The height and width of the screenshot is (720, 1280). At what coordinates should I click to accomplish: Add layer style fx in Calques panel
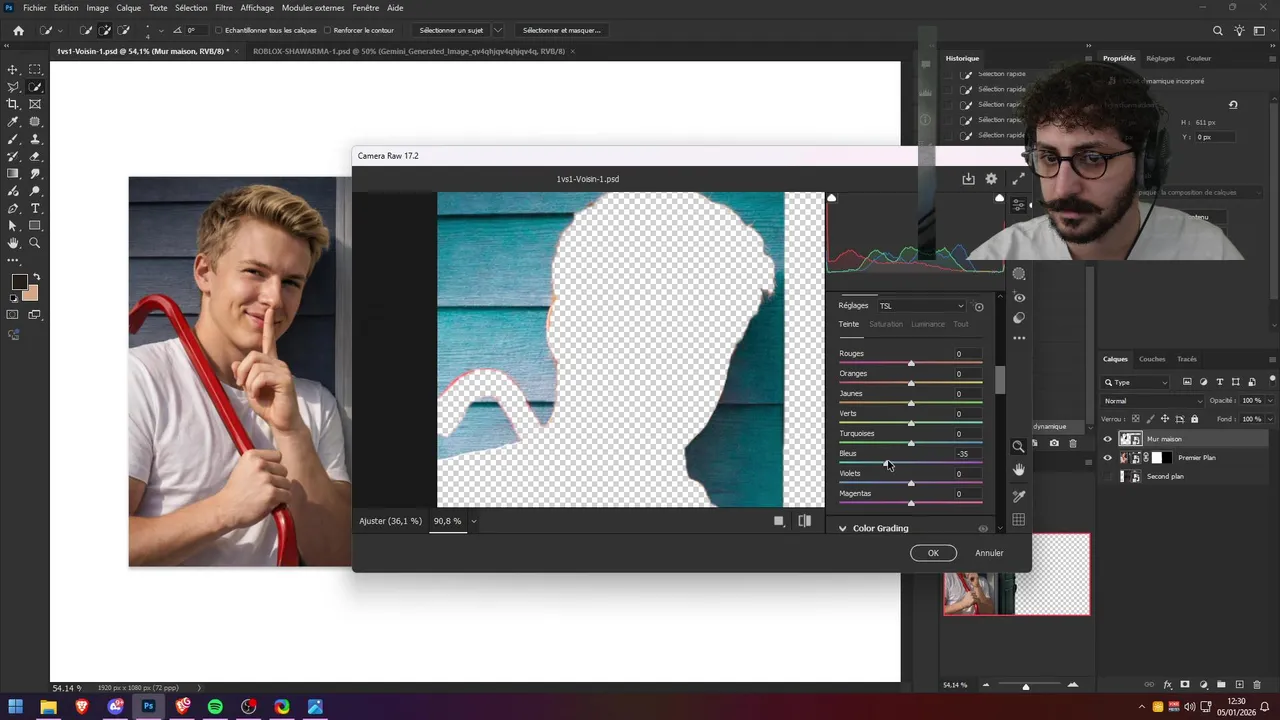1167,685
